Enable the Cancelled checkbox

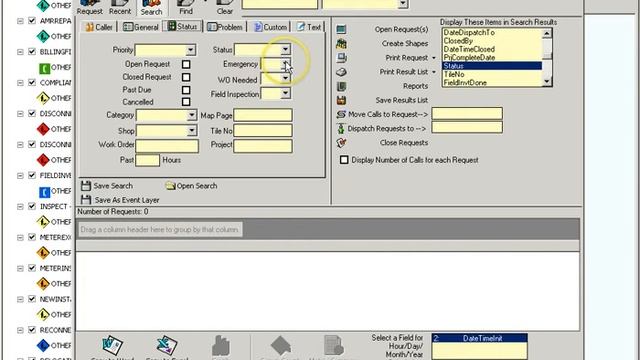186,102
